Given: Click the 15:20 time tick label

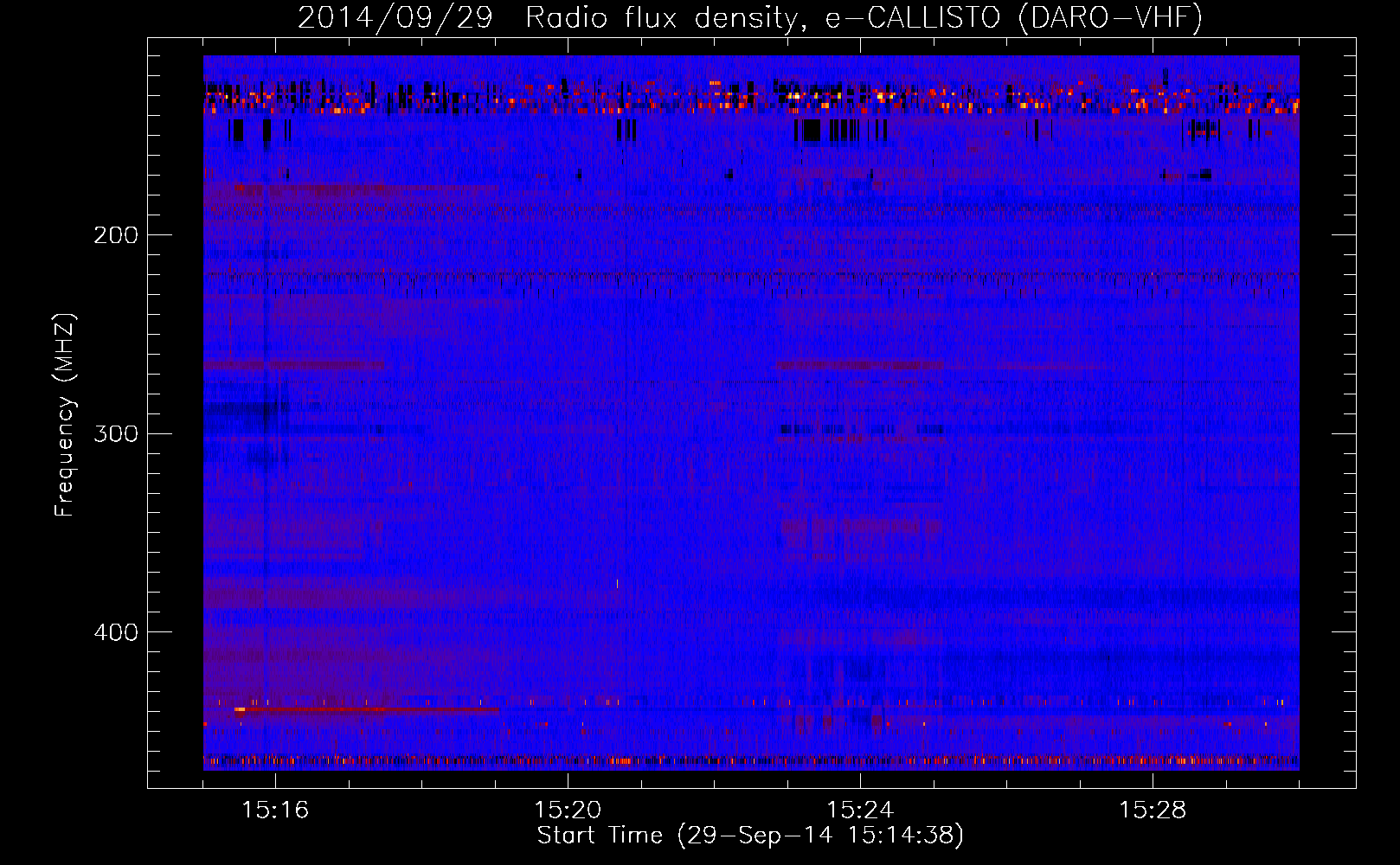Looking at the screenshot, I should [568, 810].
